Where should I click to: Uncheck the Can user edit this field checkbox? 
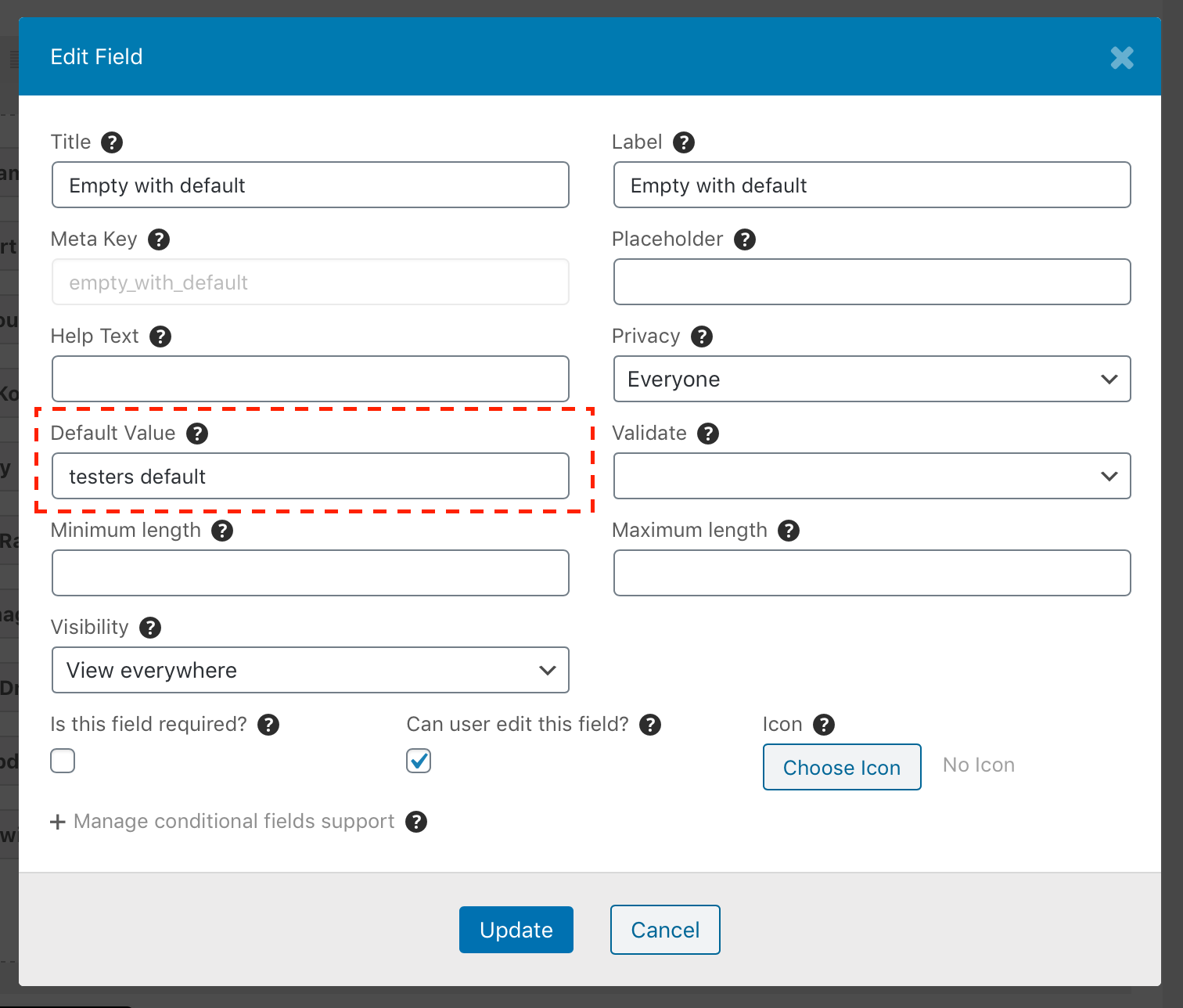pos(419,761)
